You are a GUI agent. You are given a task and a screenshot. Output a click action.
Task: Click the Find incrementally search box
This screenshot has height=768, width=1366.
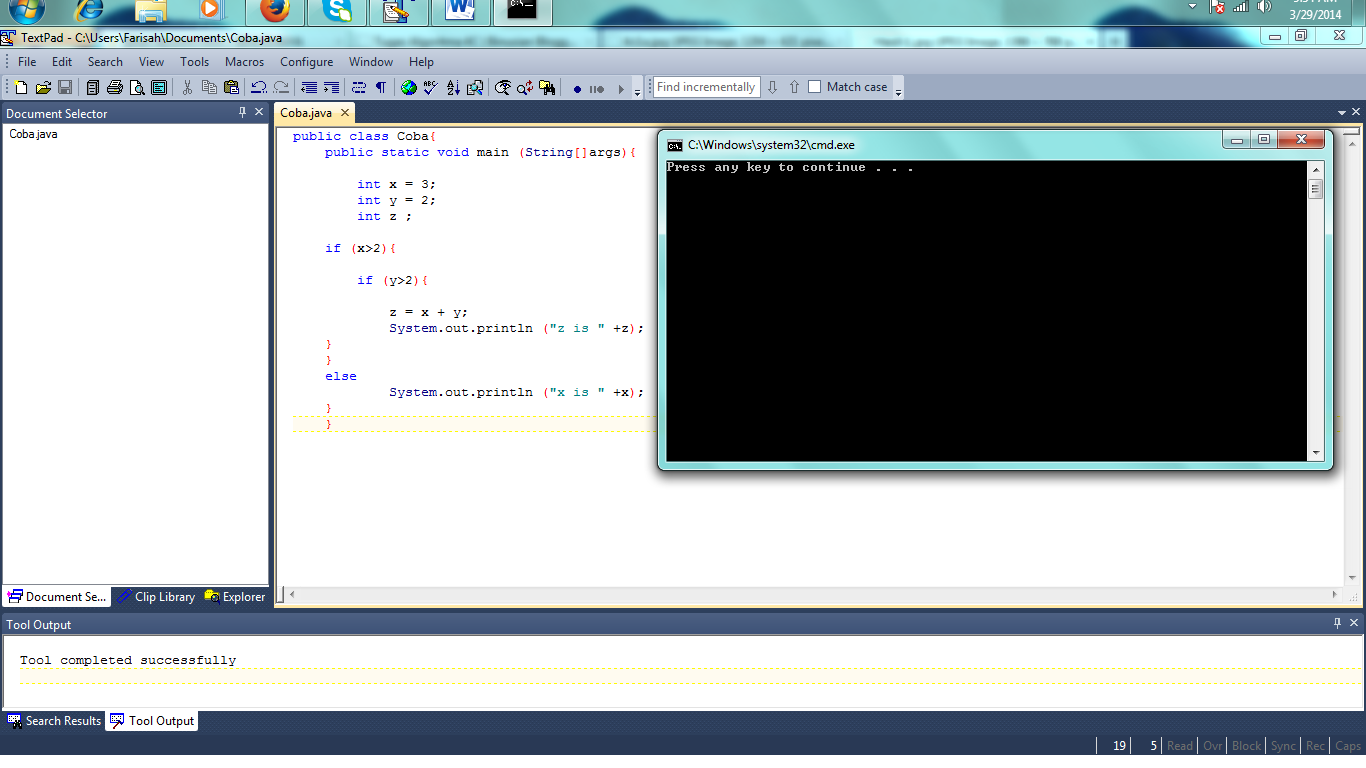coord(706,87)
